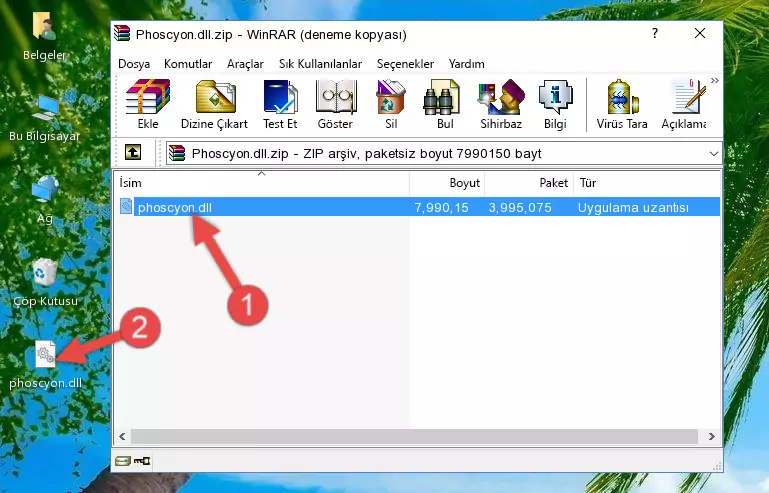Close the WinRAR window
The height and width of the screenshot is (493, 769).
pyautogui.click(x=700, y=33)
